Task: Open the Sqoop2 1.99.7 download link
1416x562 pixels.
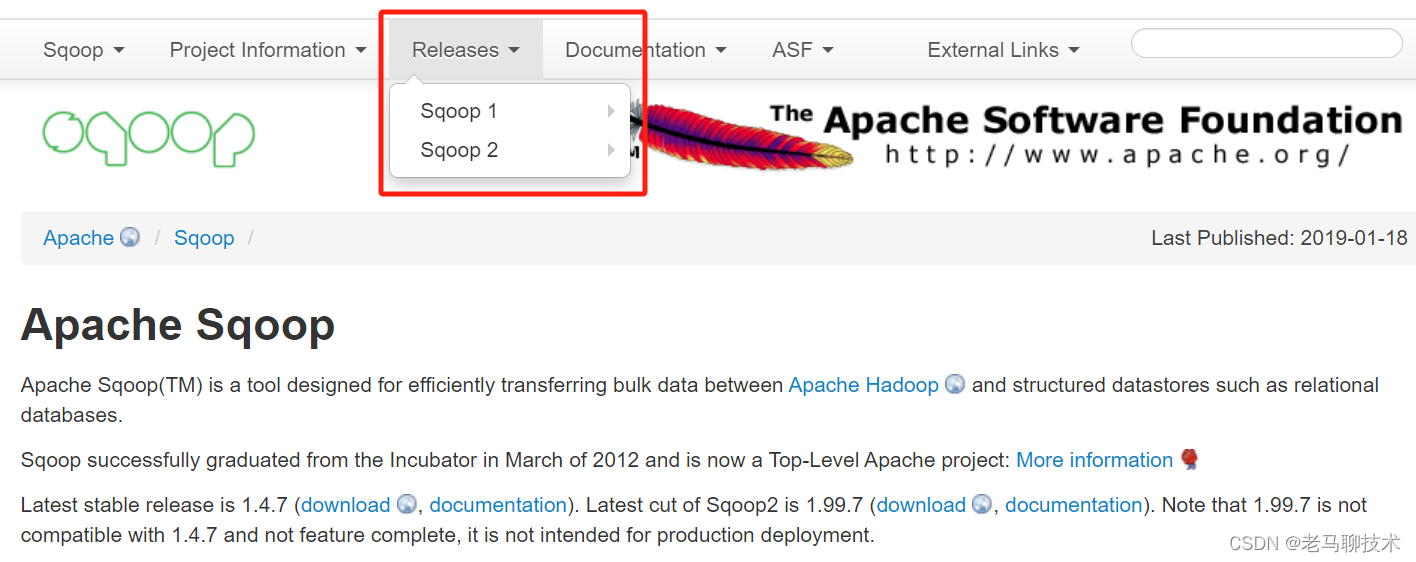Action: [921, 505]
